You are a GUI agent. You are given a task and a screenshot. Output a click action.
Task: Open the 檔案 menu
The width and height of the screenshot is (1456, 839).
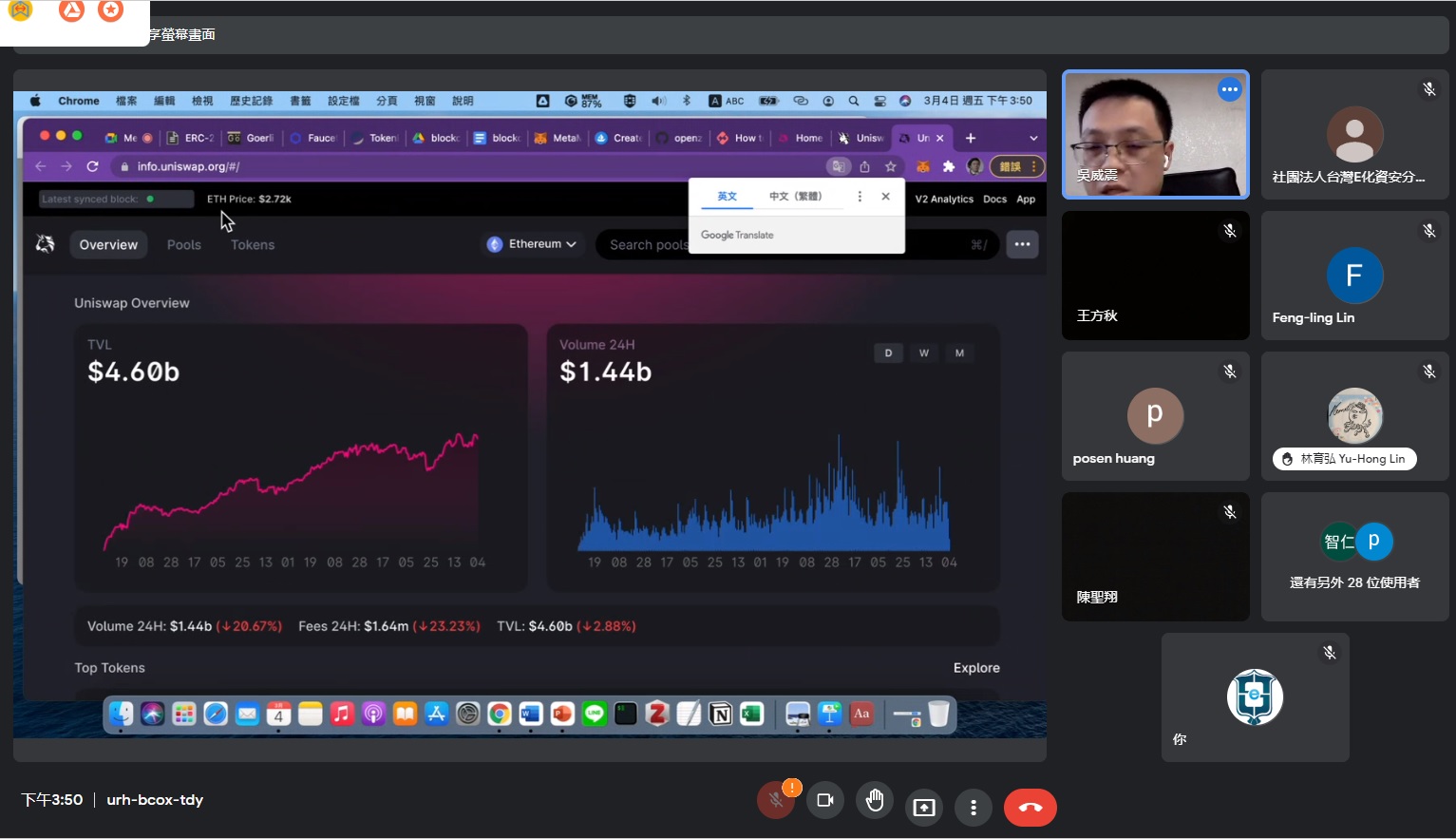[x=126, y=101]
